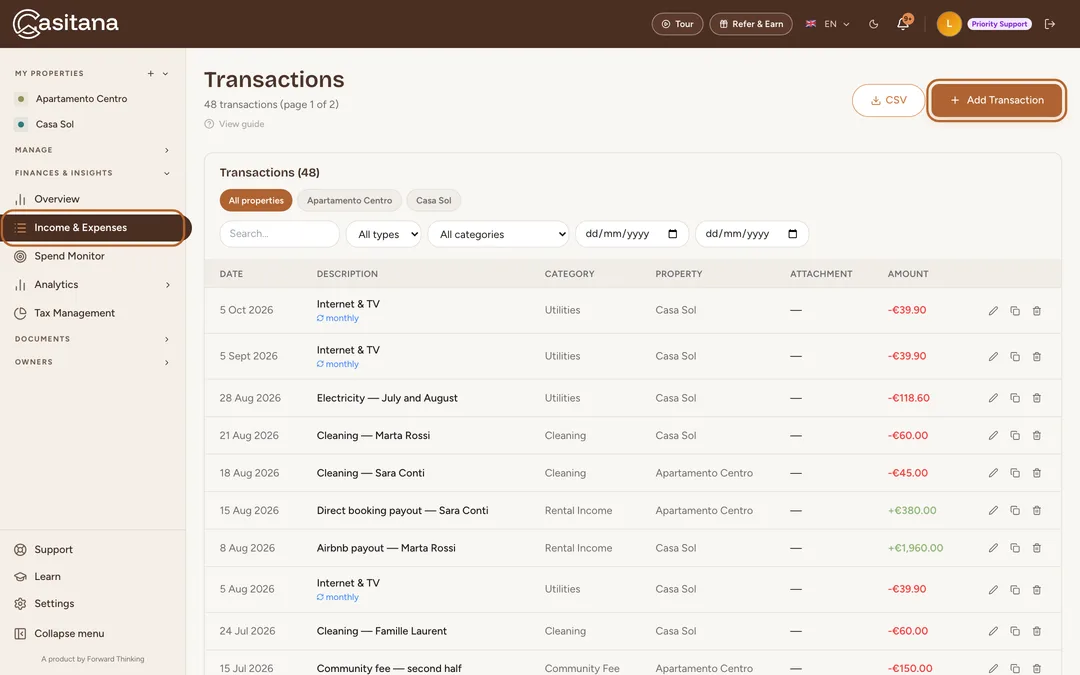This screenshot has width=1080, height=675.
Task: Click the -€118.60 amount
Action: click(x=908, y=398)
